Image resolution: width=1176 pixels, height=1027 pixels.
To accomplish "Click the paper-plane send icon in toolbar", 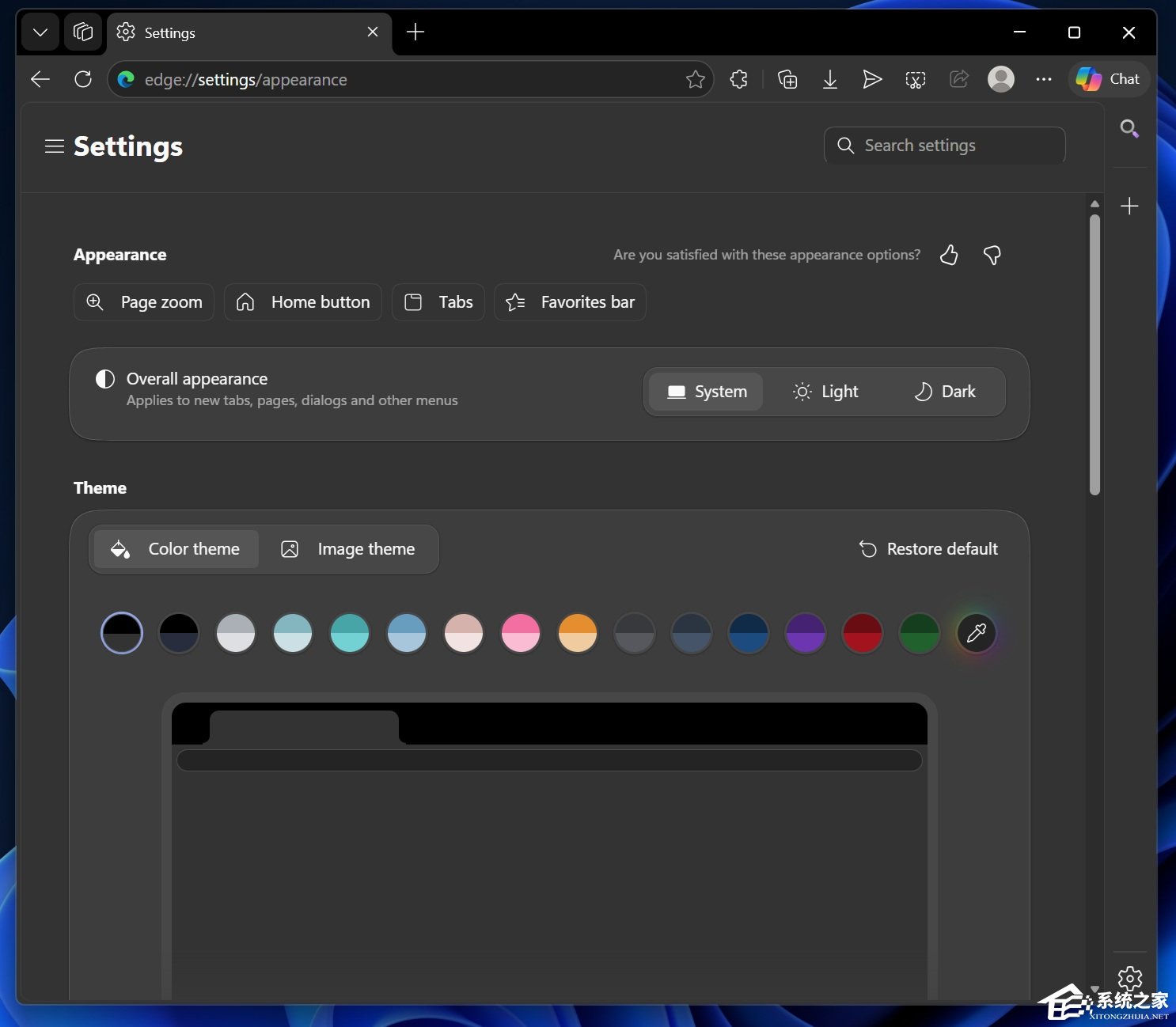I will pyautogui.click(x=872, y=79).
